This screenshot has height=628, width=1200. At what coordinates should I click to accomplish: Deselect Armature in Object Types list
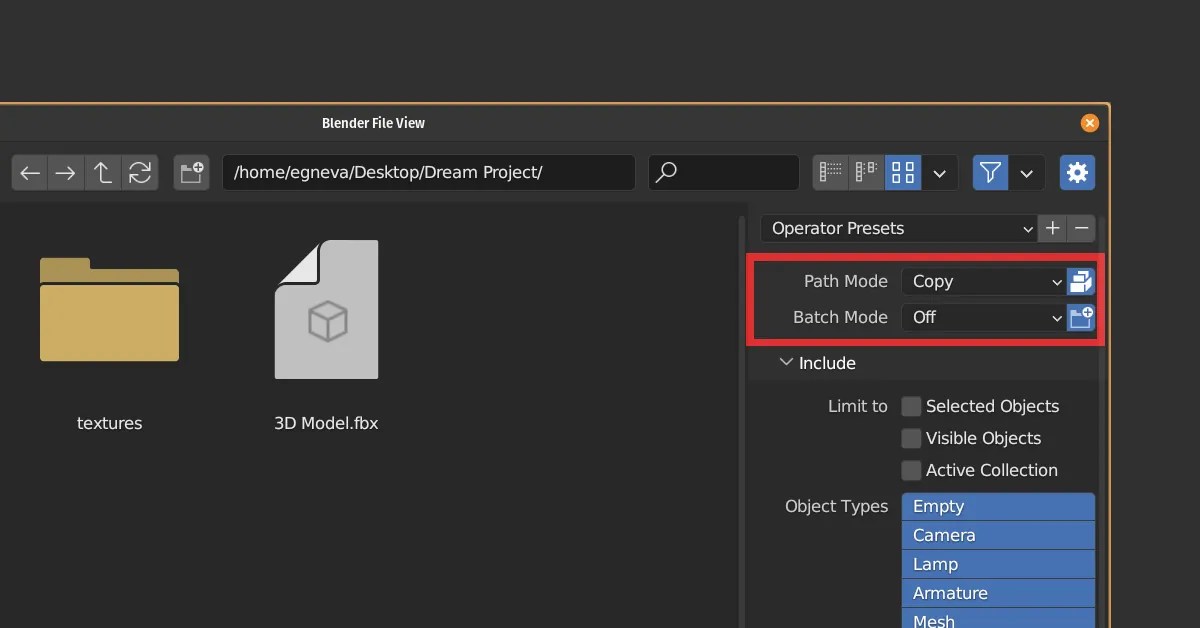[x=997, y=593]
